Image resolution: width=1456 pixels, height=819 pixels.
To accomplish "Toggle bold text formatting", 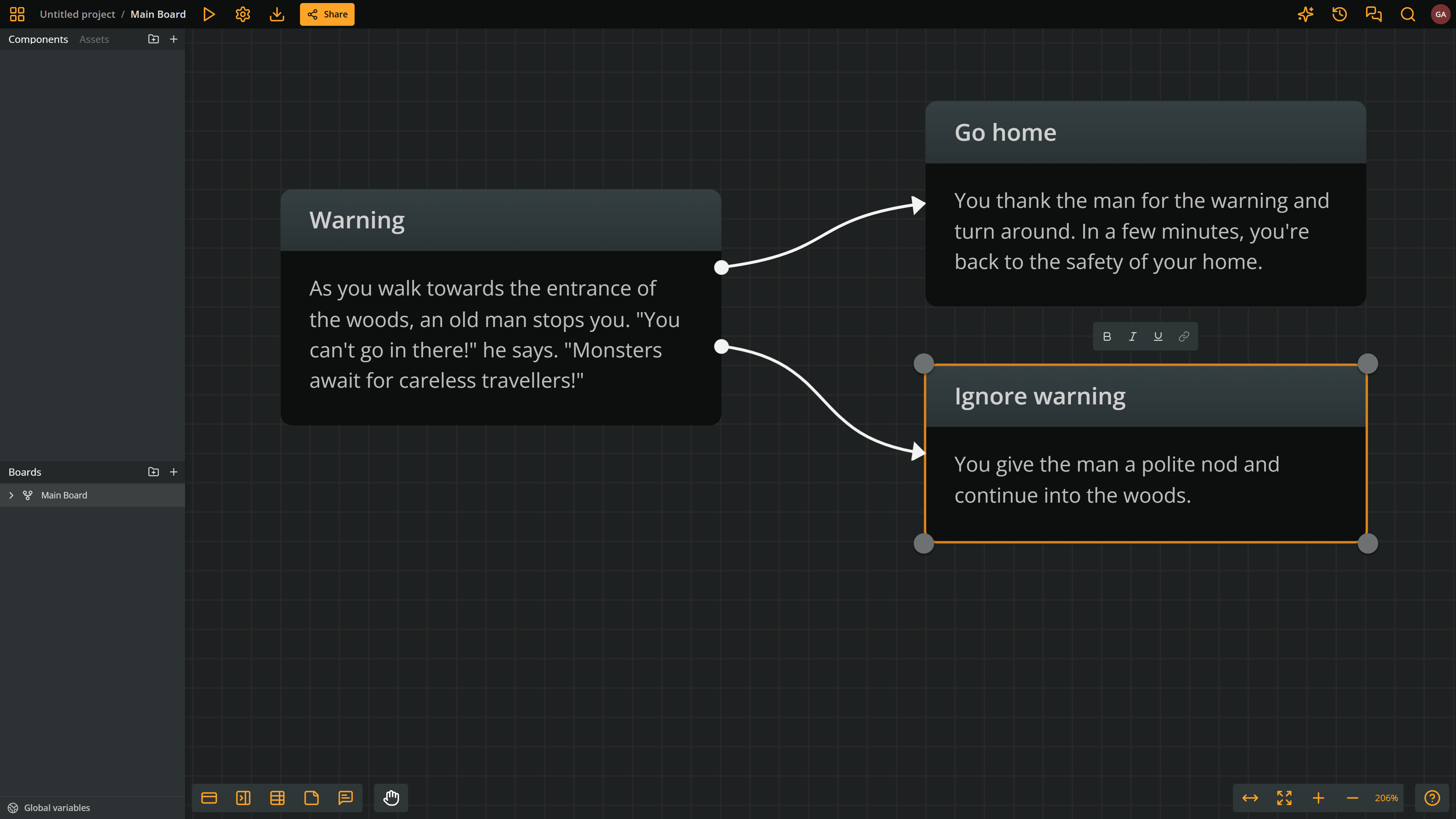I will point(1107,336).
